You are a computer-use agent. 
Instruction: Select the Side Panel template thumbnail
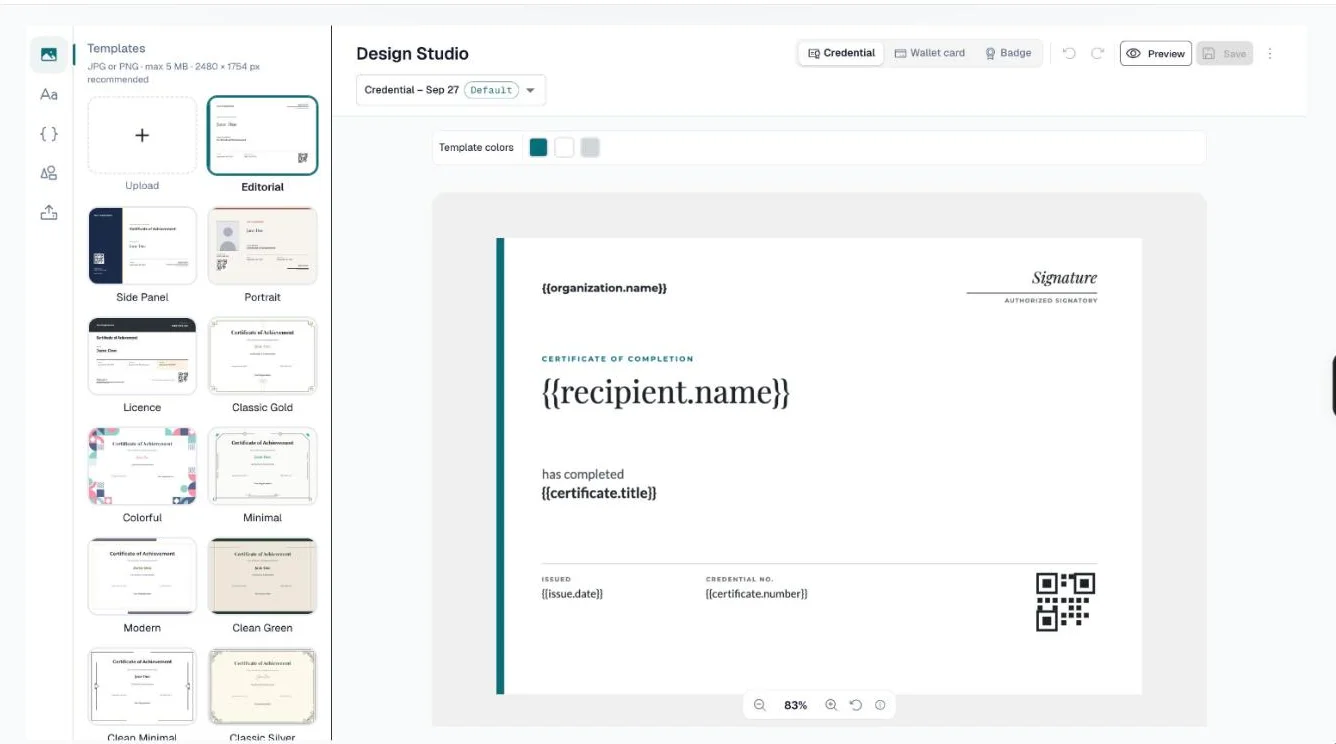point(142,246)
